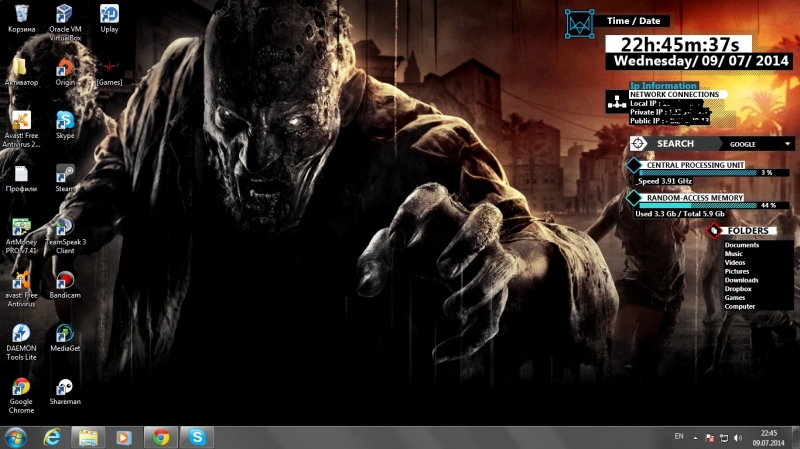Click the EN language indicator
Image resolution: width=800 pixels, height=449 pixels.
click(679, 436)
